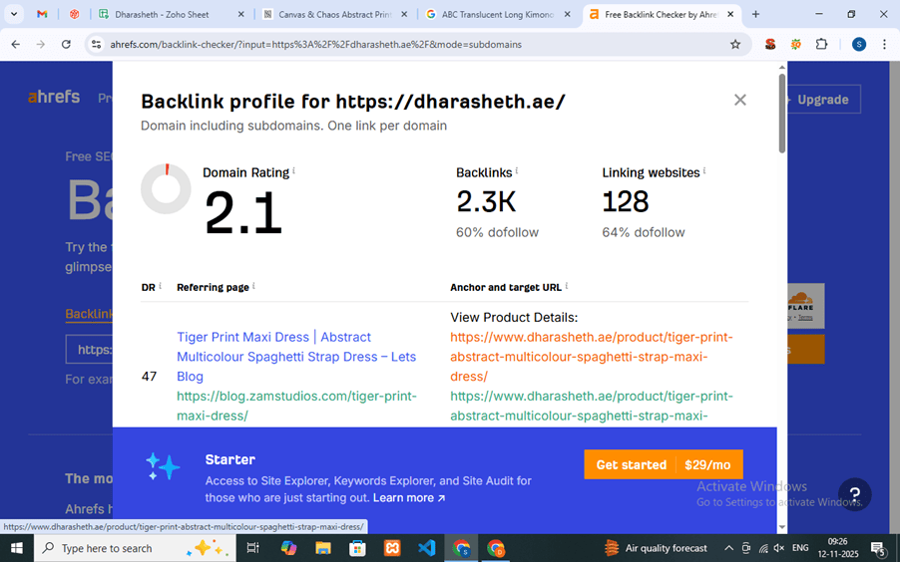
Task: Switch to ABC Translucent Long Kimono tab
Action: click(x=498, y=14)
